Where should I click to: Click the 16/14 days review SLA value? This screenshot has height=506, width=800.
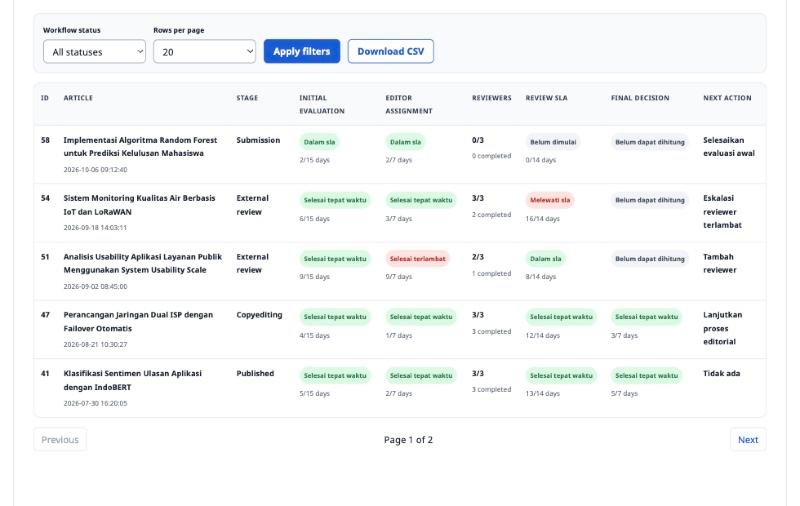pyautogui.click(x=542, y=219)
